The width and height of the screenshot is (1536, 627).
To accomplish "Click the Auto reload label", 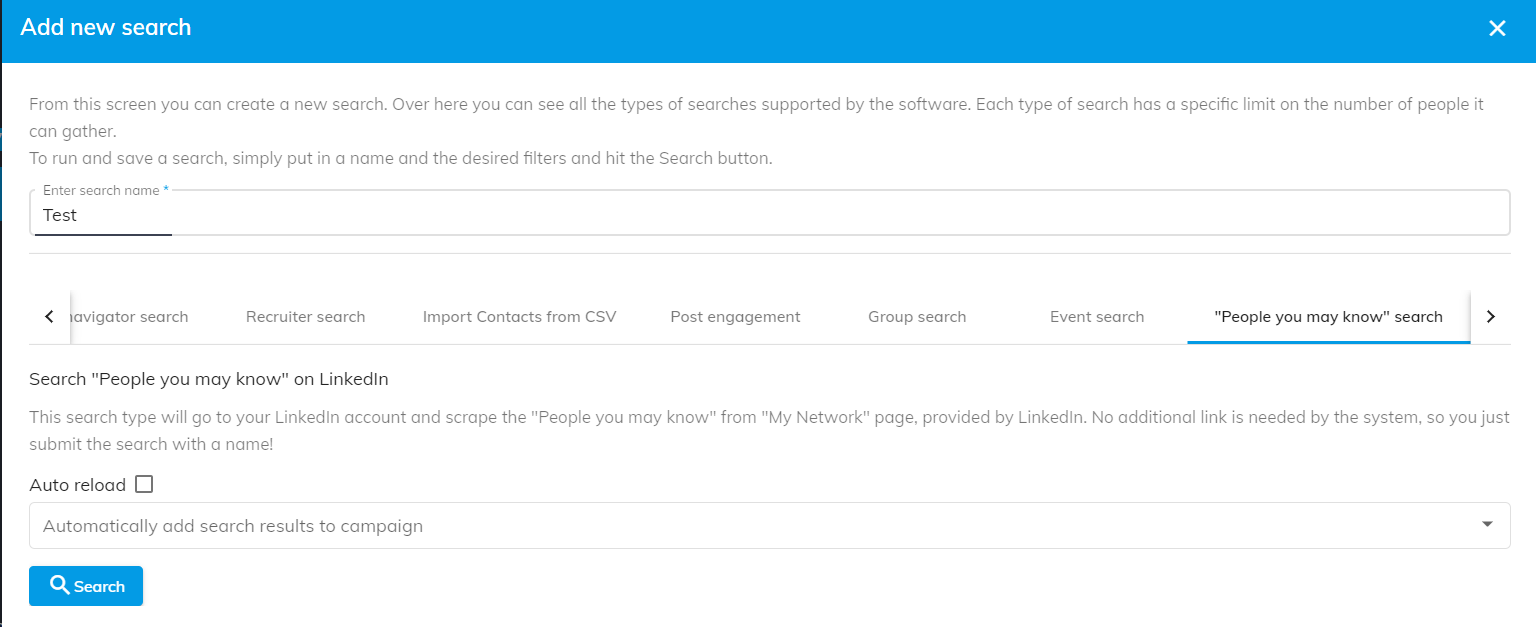I will click(78, 485).
